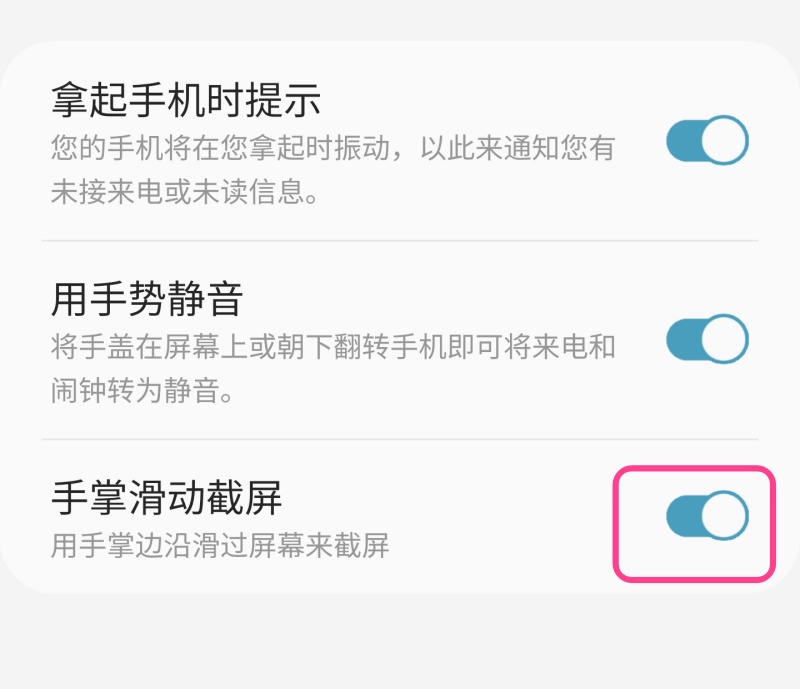Screen dimensions: 800x689
Task: Click white knob of 手掌滑动截屏 switch
Action: point(724,515)
